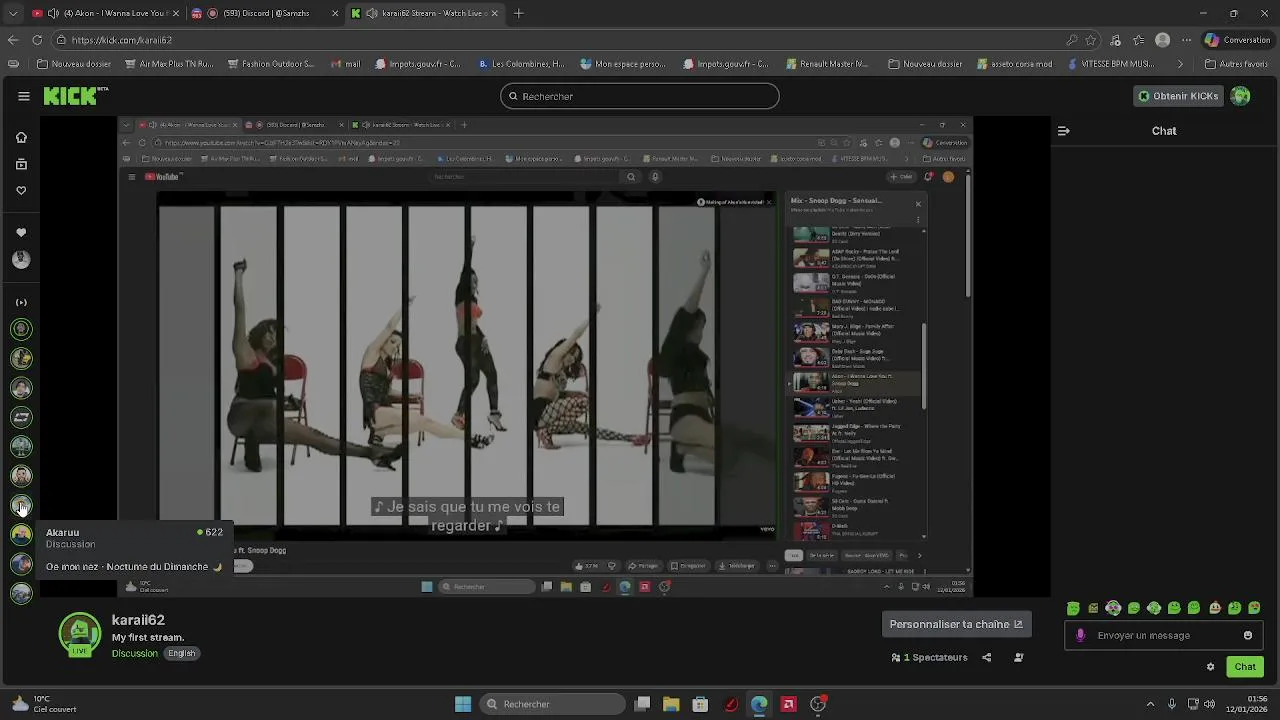Image resolution: width=1280 pixels, height=720 pixels.
Task: Send message with green Chat button
Action: pos(1245,667)
